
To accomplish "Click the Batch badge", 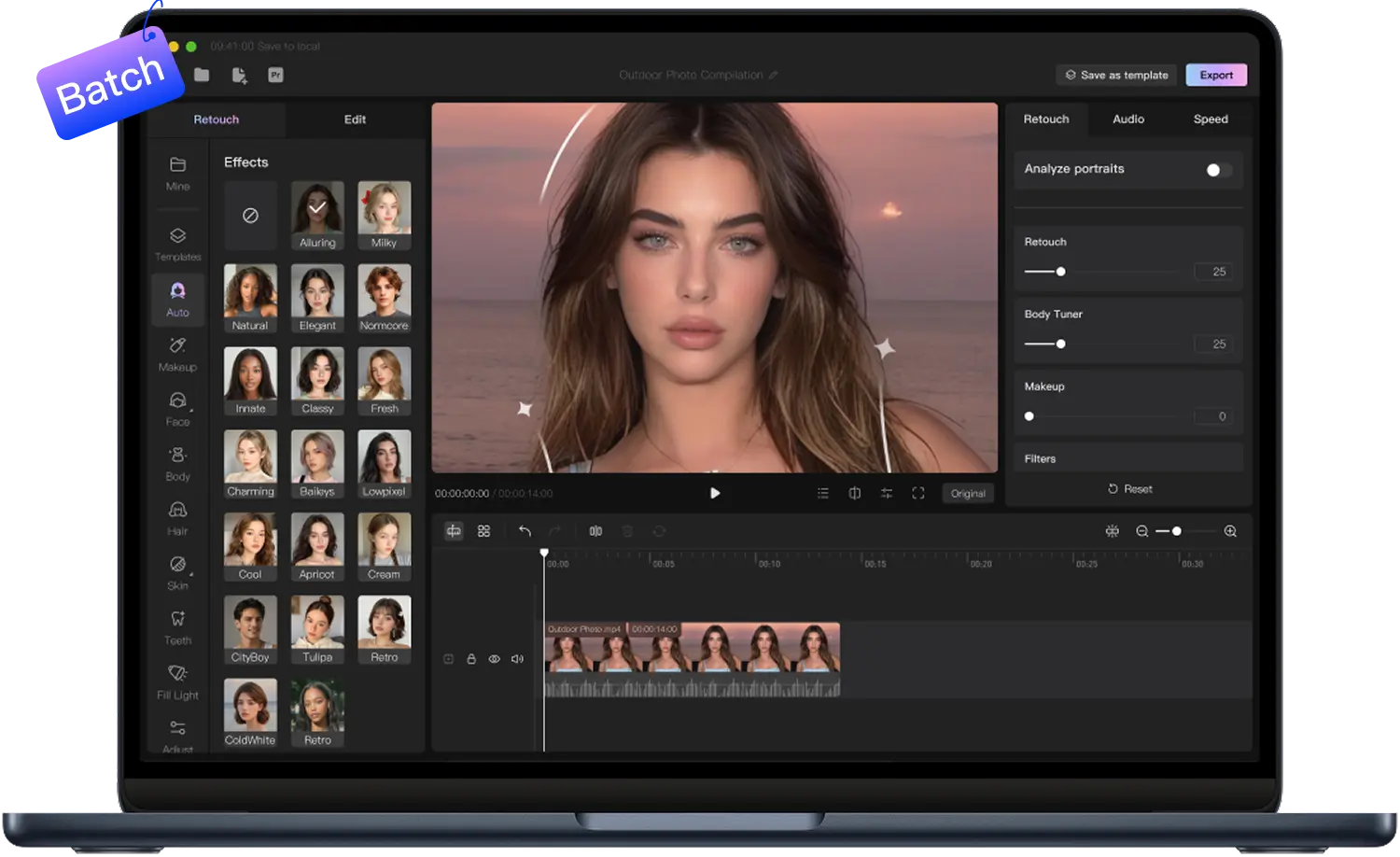I will tap(109, 84).
